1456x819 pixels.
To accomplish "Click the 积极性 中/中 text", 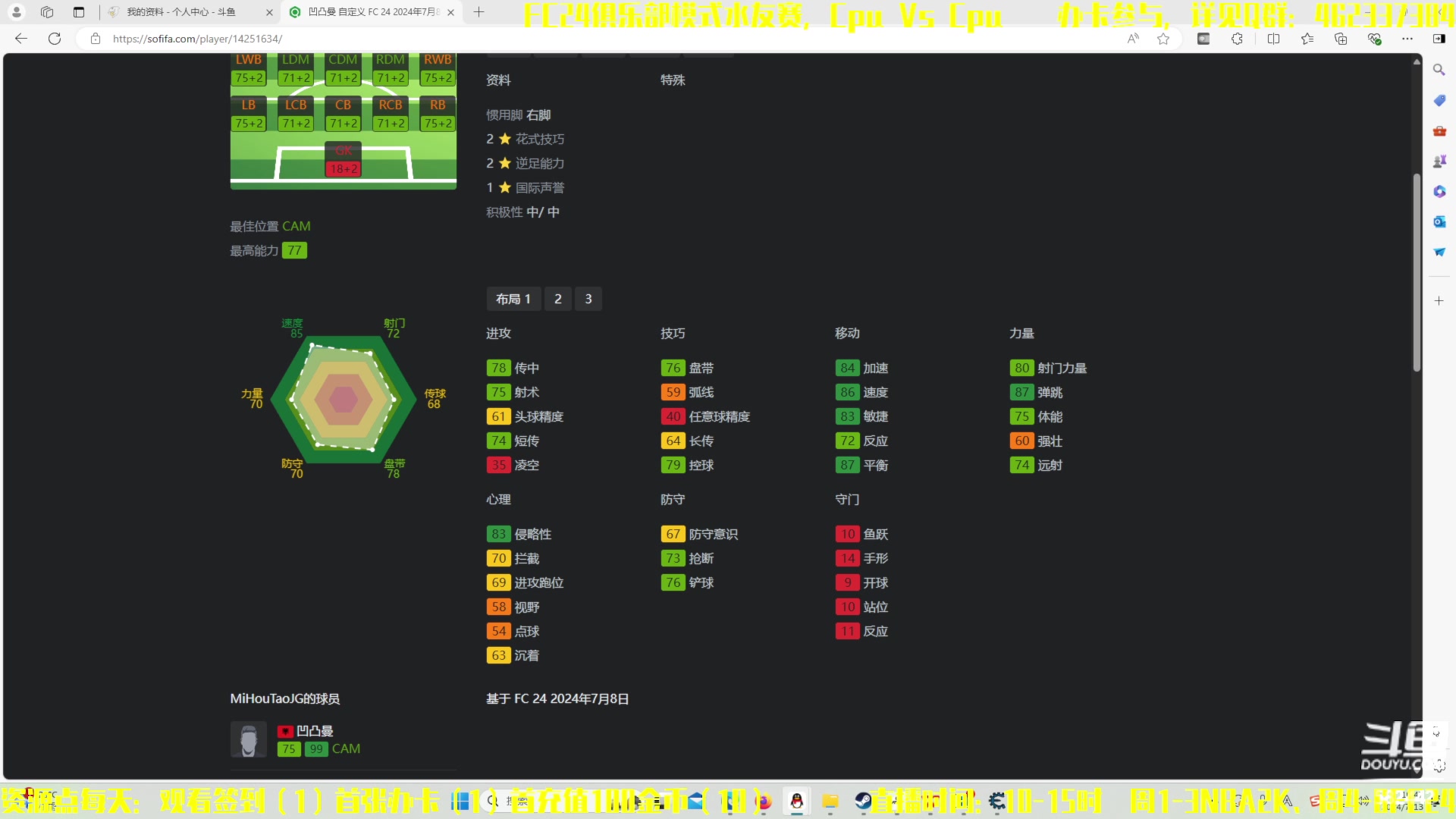I will [x=523, y=212].
